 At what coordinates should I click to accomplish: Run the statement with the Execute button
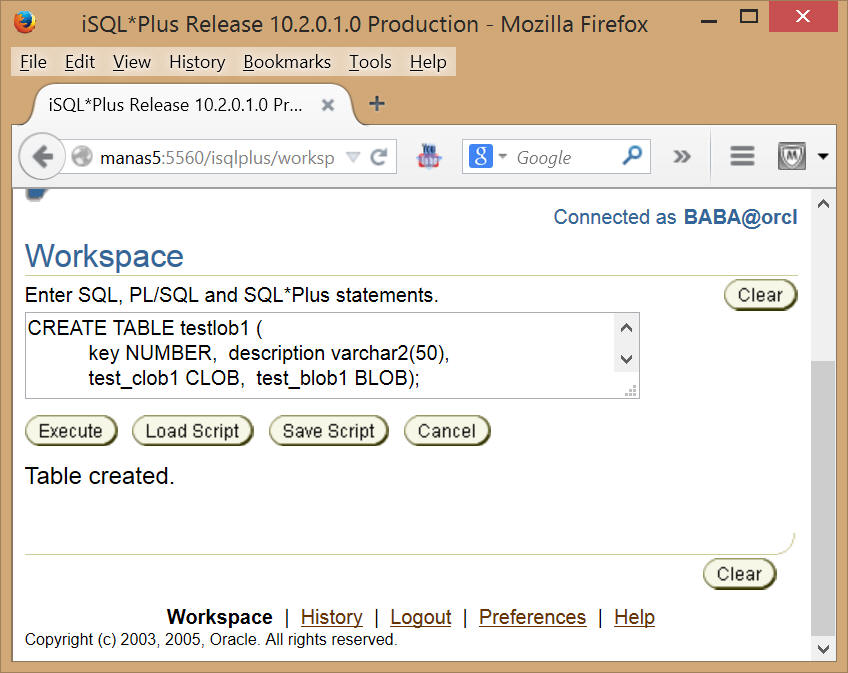click(x=71, y=431)
